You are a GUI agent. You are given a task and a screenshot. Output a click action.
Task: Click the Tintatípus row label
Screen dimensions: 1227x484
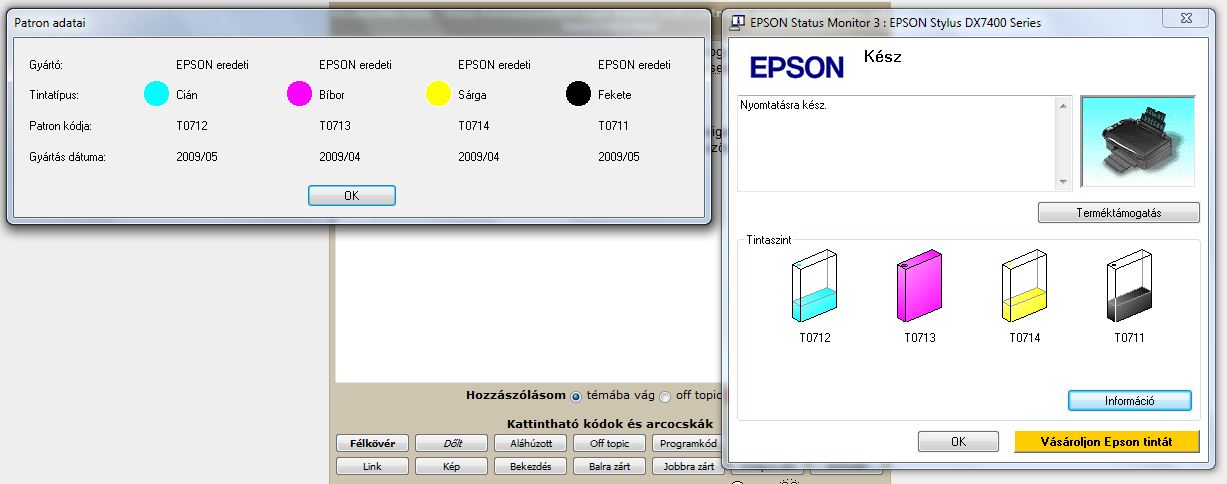(54, 95)
